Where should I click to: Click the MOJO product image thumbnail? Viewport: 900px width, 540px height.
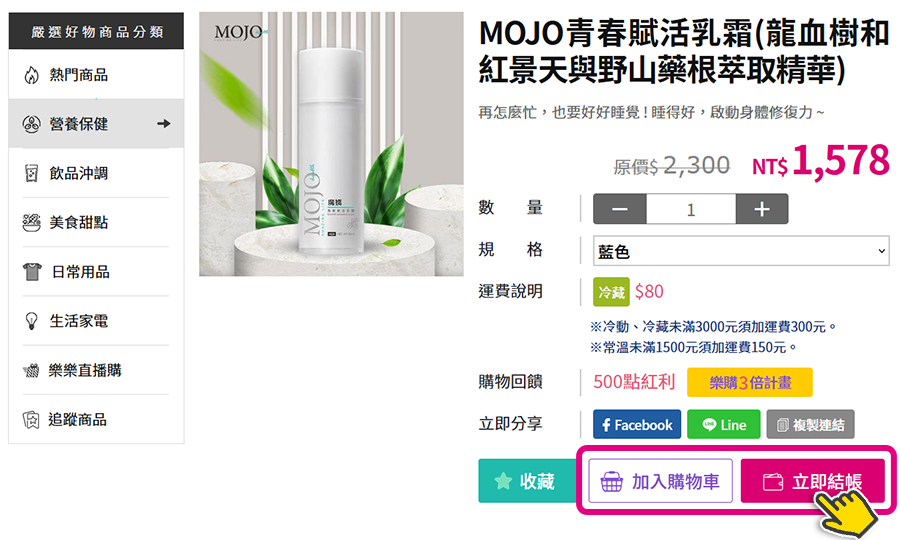[331, 144]
